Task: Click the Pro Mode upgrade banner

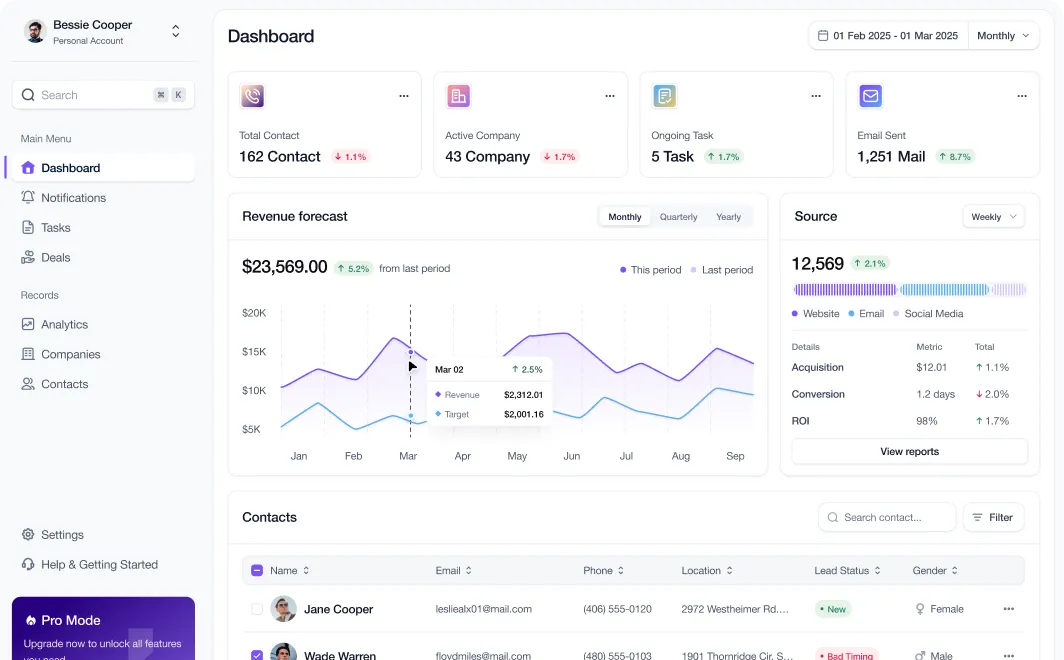Action: [103, 628]
